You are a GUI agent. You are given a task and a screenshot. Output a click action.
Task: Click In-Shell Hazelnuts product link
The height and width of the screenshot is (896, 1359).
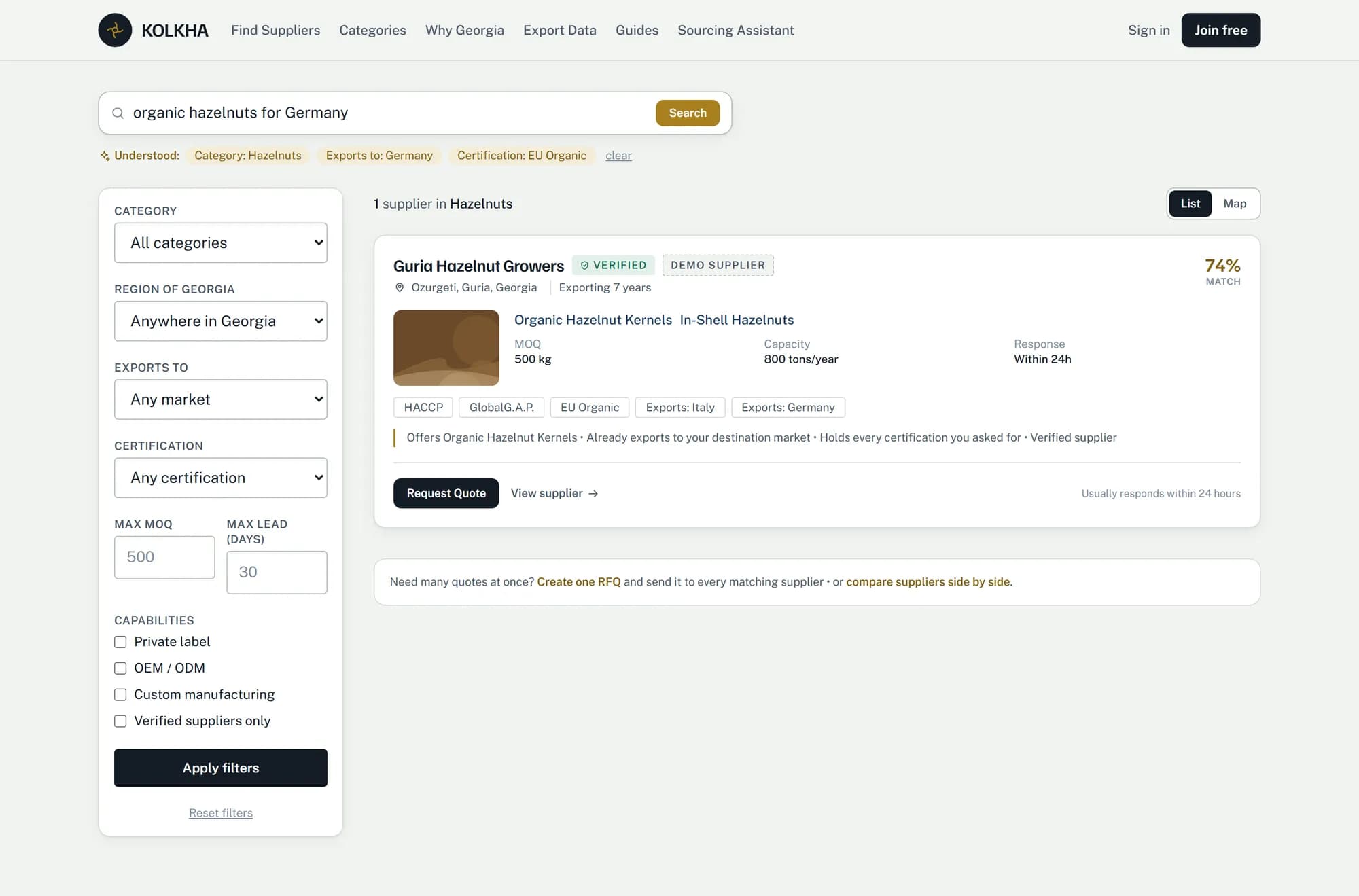[737, 320]
